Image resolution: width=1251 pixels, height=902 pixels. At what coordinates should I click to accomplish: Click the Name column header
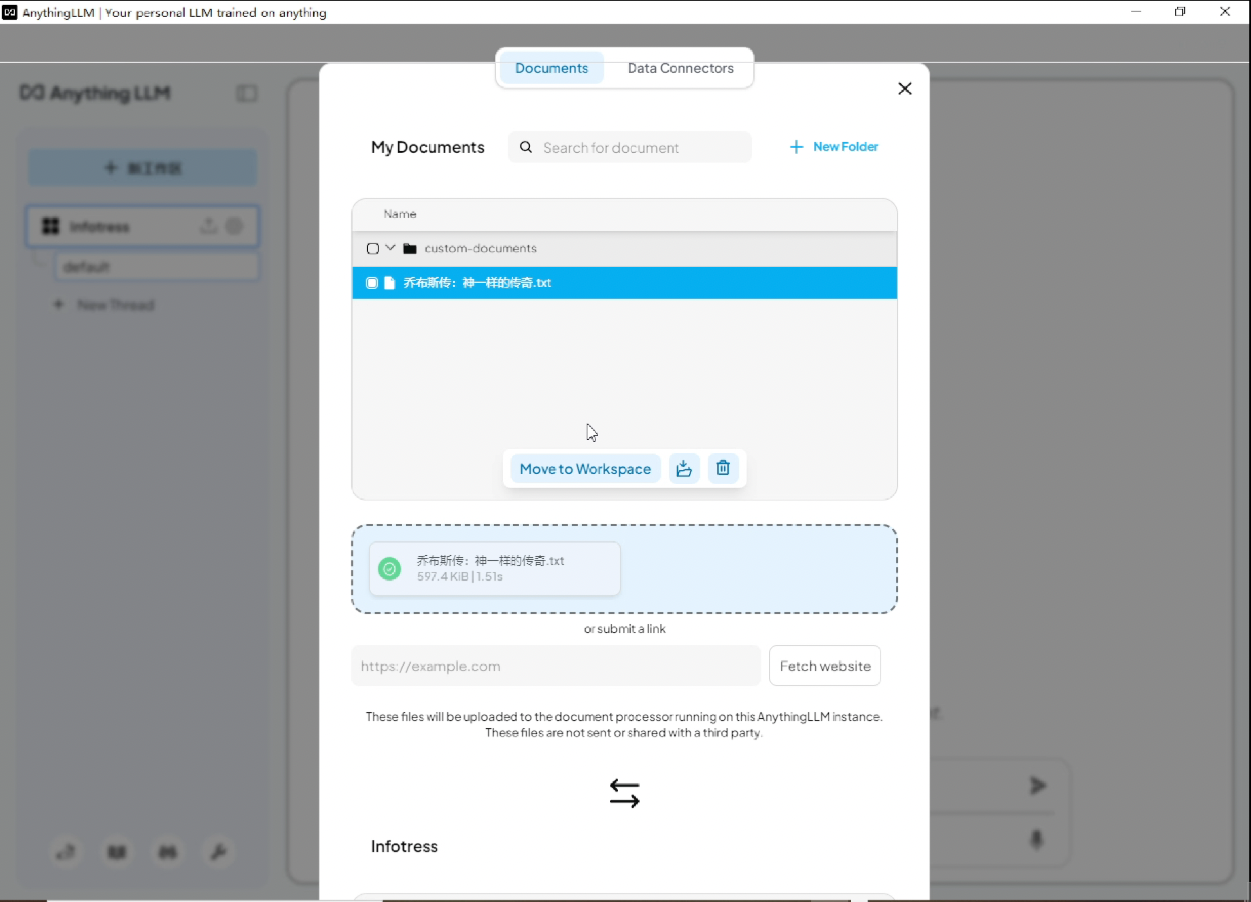(x=400, y=214)
